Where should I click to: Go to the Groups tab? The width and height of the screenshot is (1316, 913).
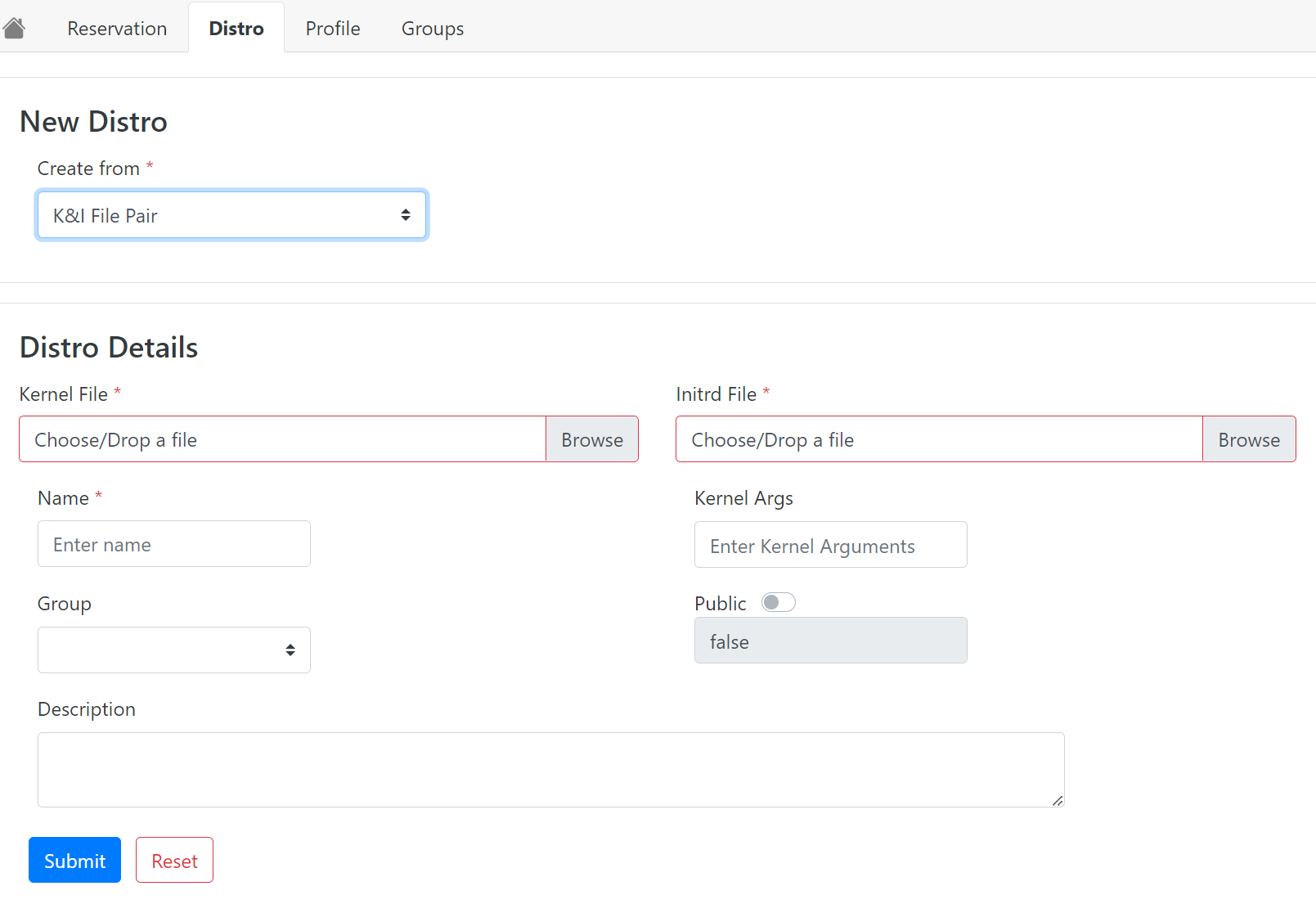point(432,29)
